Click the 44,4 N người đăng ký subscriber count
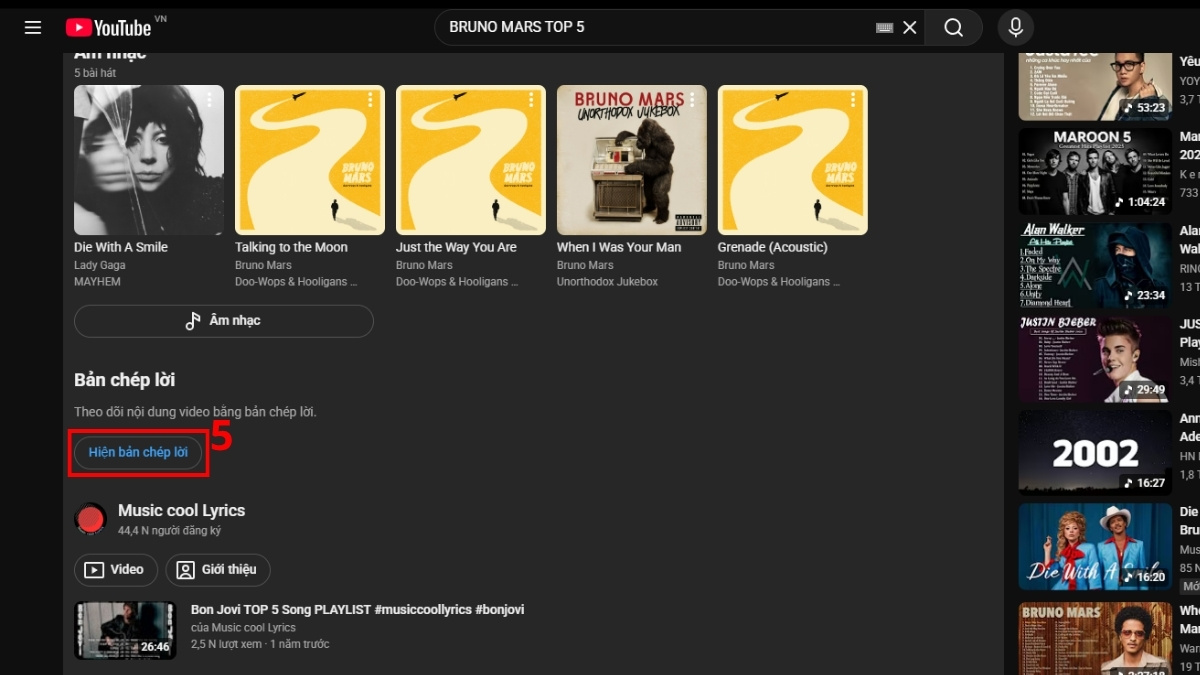The image size is (1200, 675). tap(169, 531)
